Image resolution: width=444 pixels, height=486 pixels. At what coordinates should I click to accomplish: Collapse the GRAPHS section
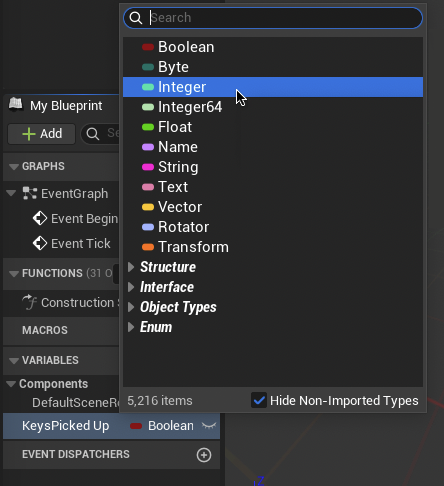point(14,167)
